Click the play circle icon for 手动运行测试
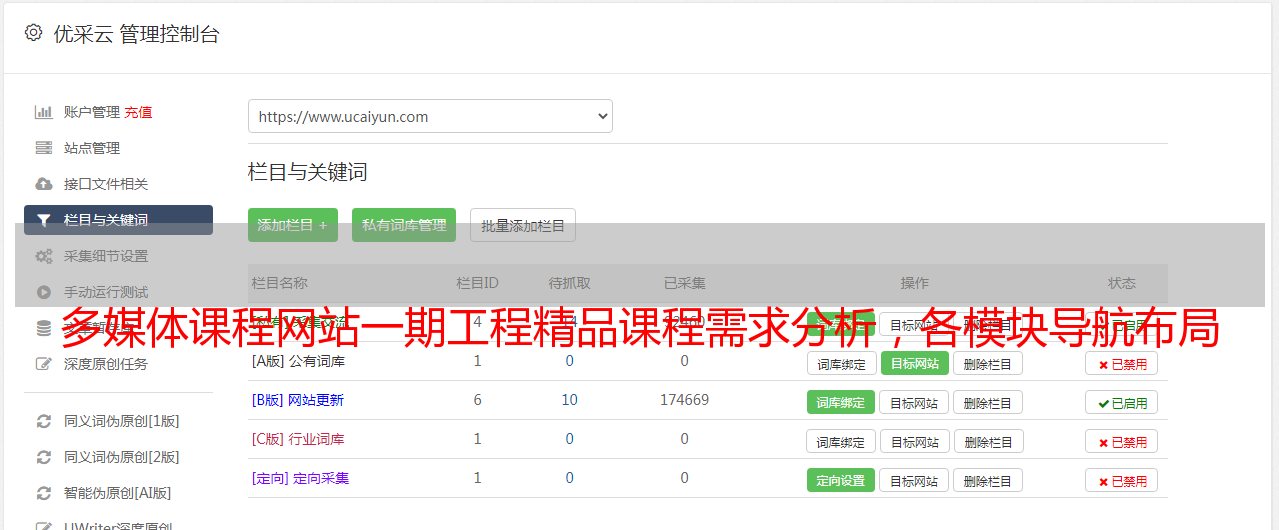This screenshot has width=1279, height=530. click(x=43, y=292)
